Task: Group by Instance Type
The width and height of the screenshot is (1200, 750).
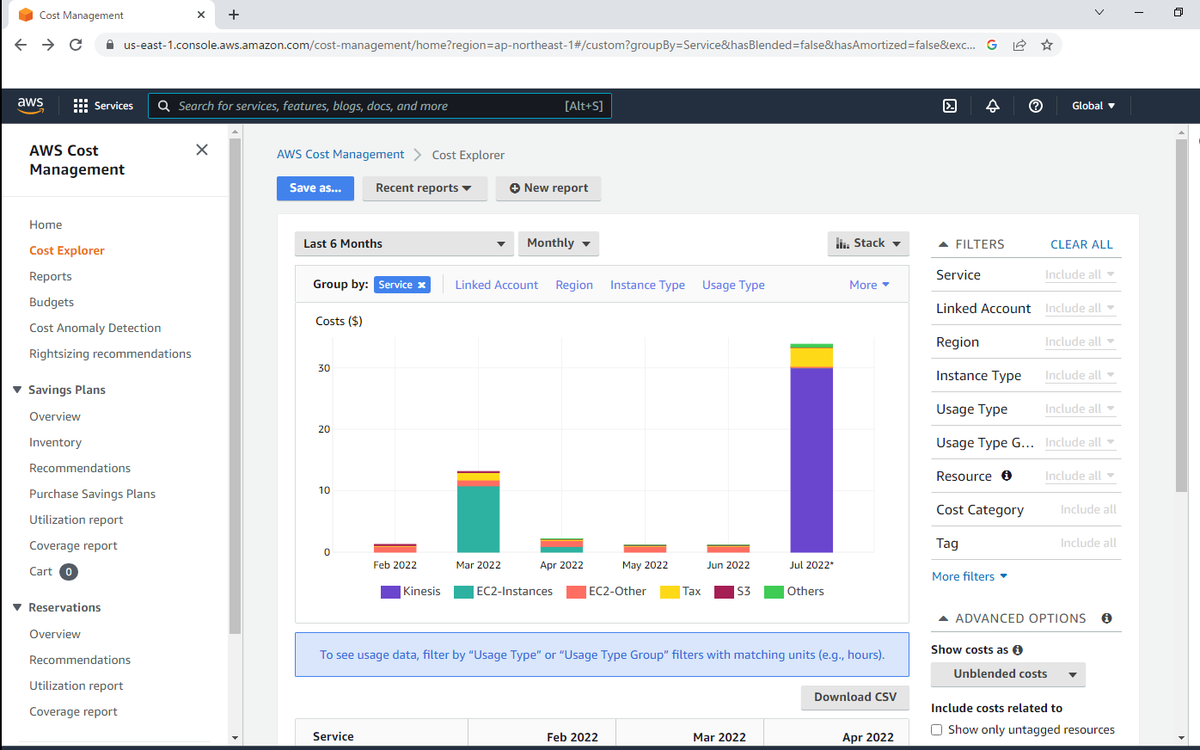Action: pos(647,285)
